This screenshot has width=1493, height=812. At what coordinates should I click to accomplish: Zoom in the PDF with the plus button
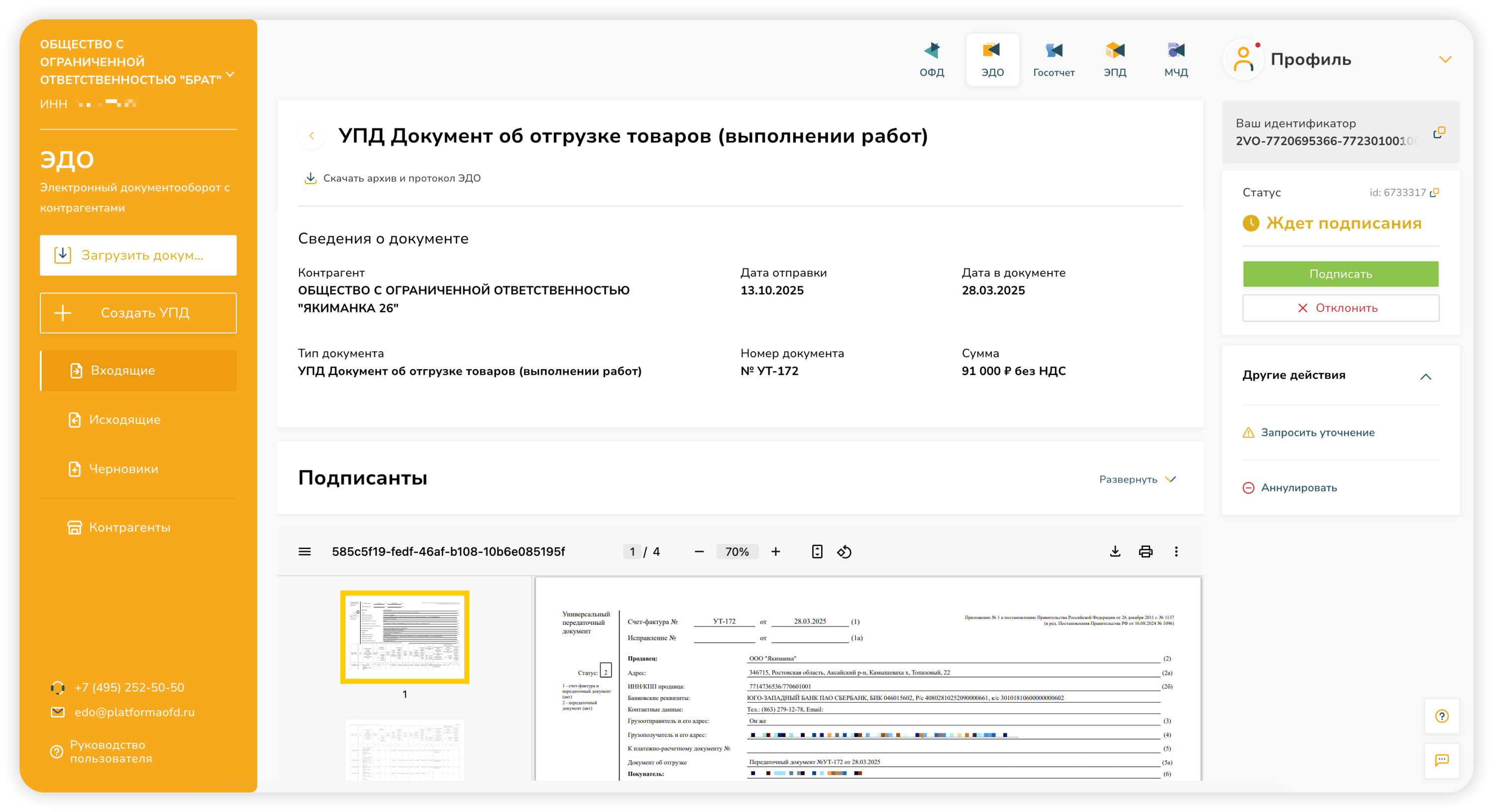[775, 552]
